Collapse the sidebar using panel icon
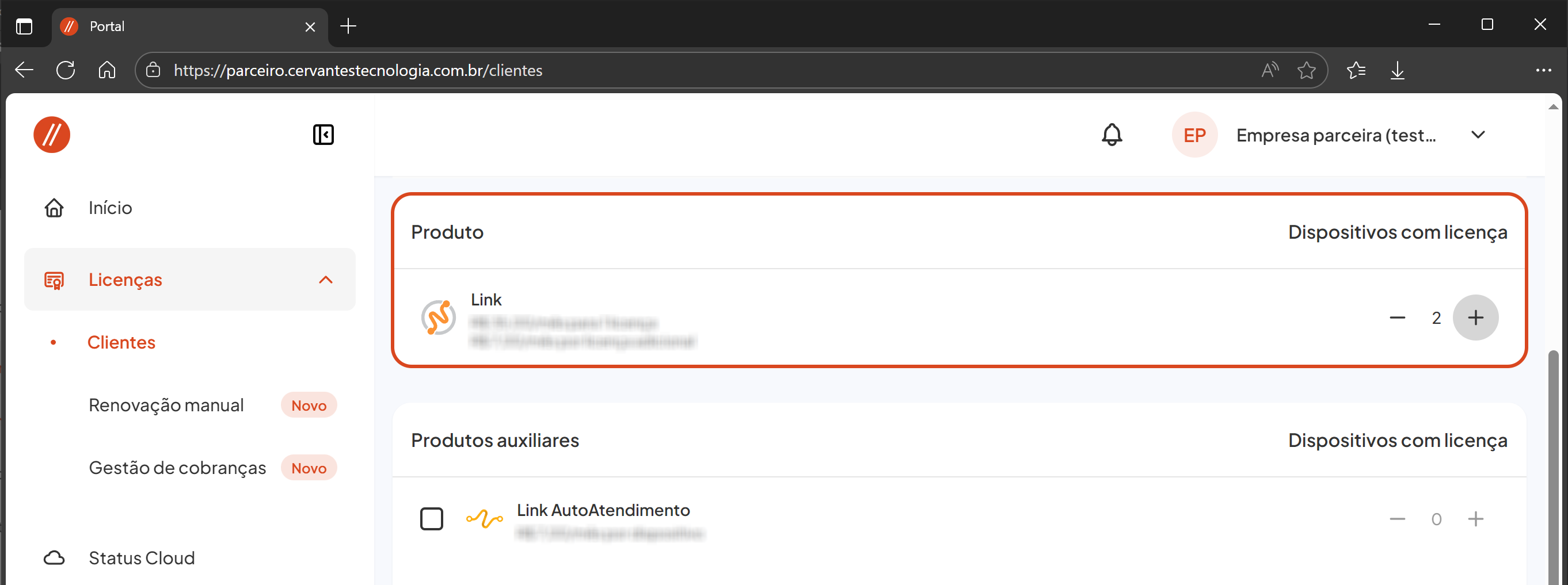Screen dimensions: 1568x585 pyautogui.click(x=324, y=135)
